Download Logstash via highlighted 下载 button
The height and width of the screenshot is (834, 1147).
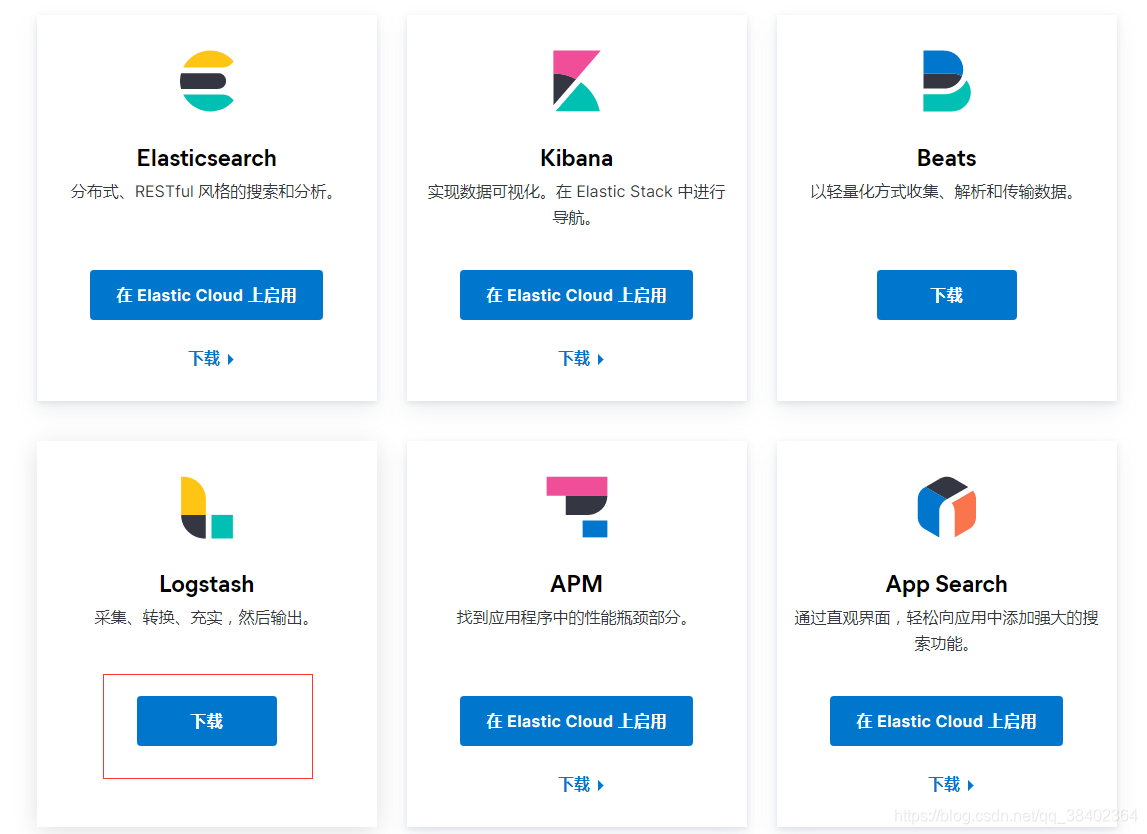click(206, 720)
